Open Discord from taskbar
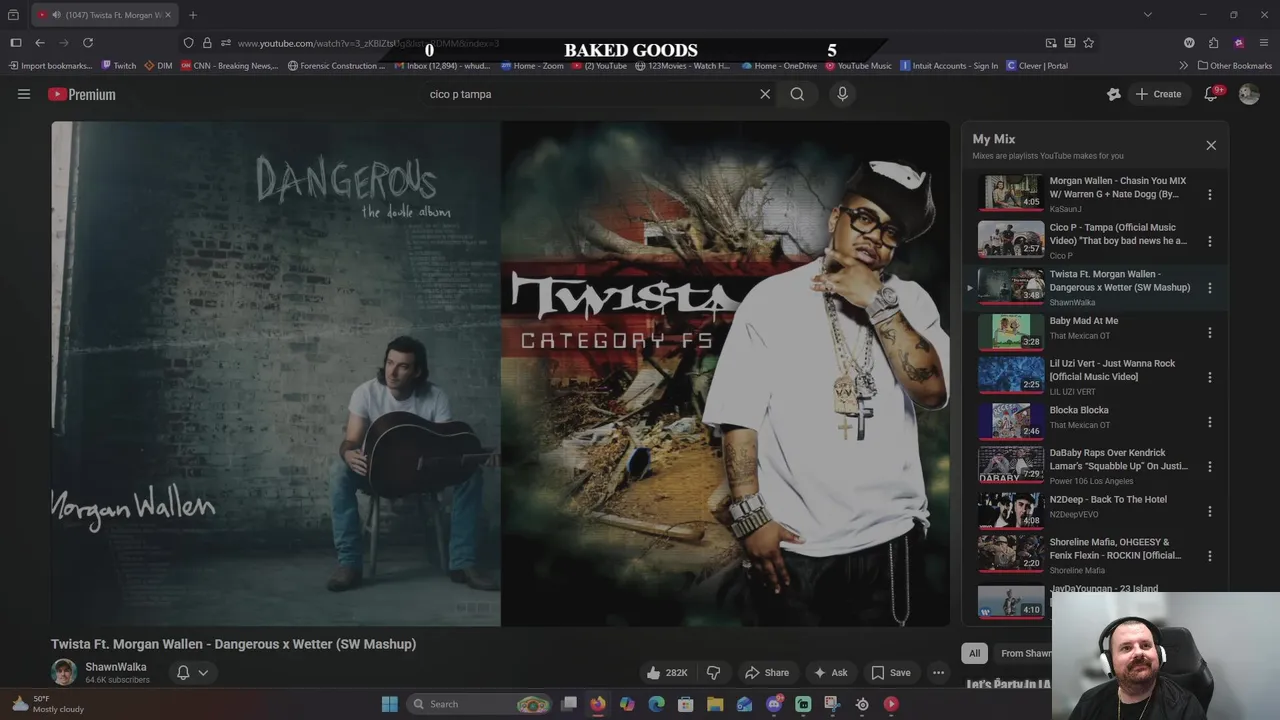The width and height of the screenshot is (1280, 720). coord(774,704)
